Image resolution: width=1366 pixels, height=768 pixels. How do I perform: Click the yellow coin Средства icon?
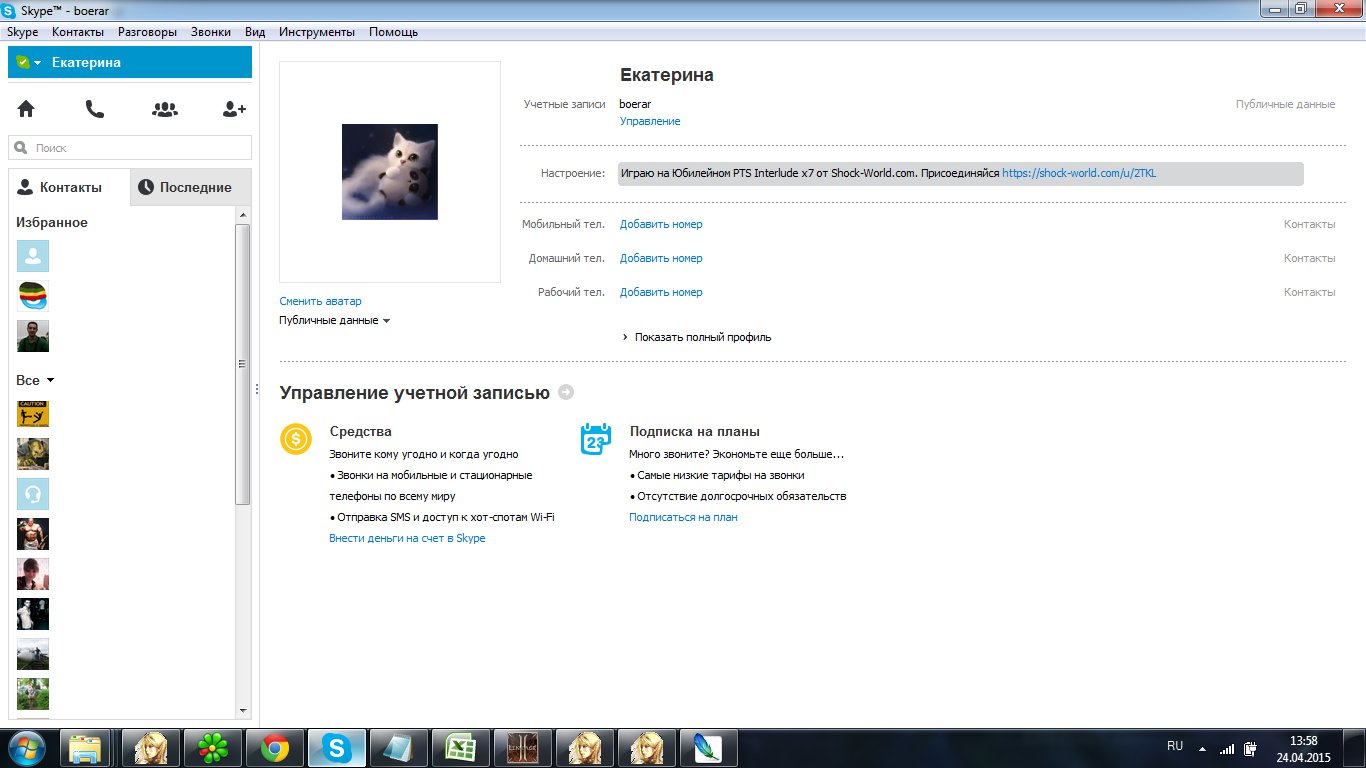pos(296,439)
